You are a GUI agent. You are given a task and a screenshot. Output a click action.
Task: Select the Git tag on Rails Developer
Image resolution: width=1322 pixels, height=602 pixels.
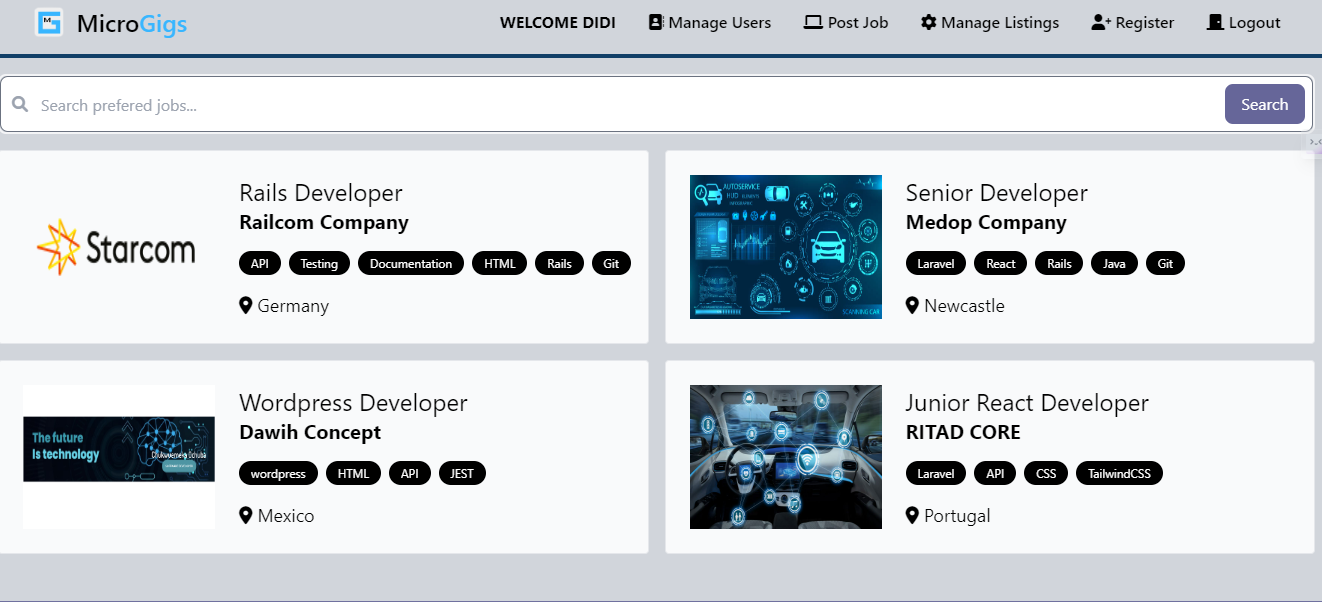pyautogui.click(x=611, y=264)
